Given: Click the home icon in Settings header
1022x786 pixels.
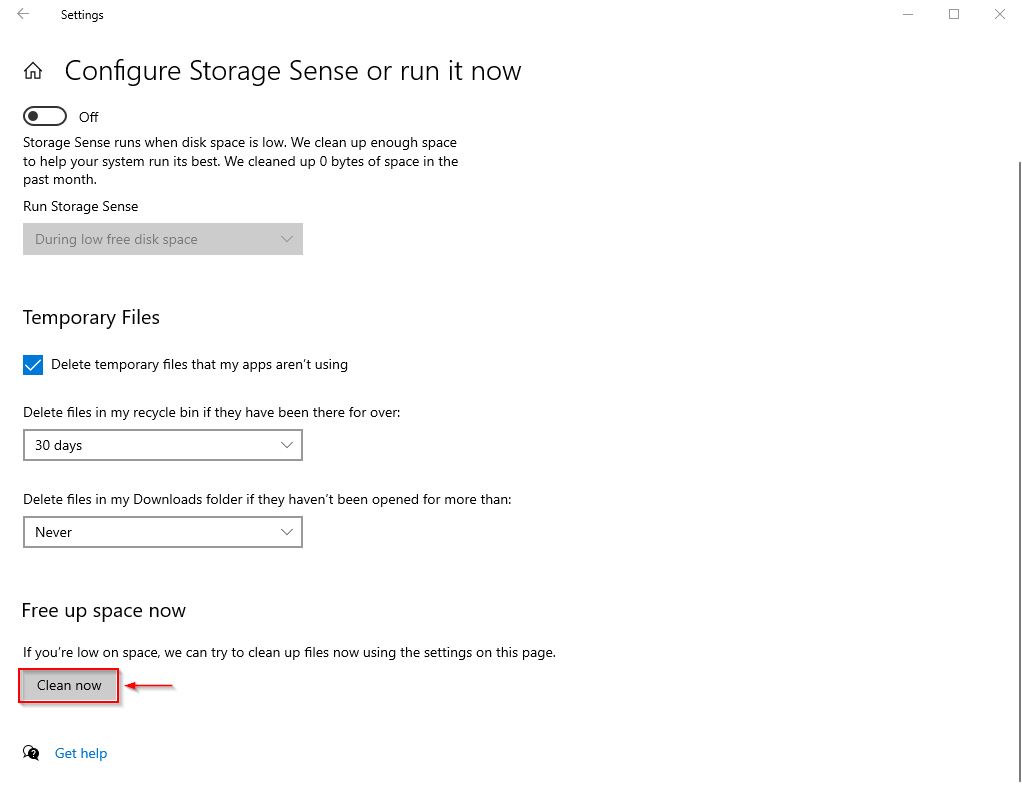Looking at the screenshot, I should [33, 70].
